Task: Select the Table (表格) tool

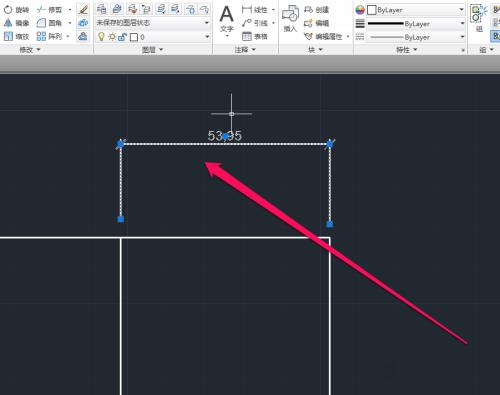Action: click(255, 36)
